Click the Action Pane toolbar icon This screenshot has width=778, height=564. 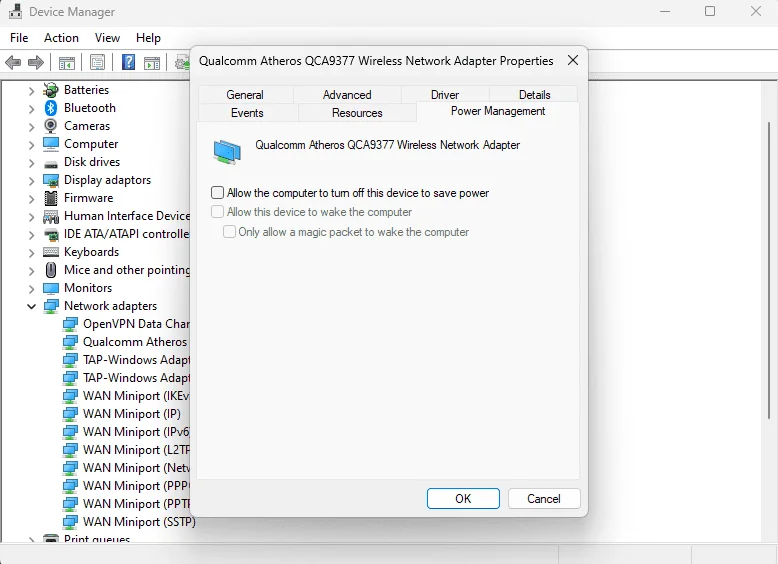pos(152,63)
